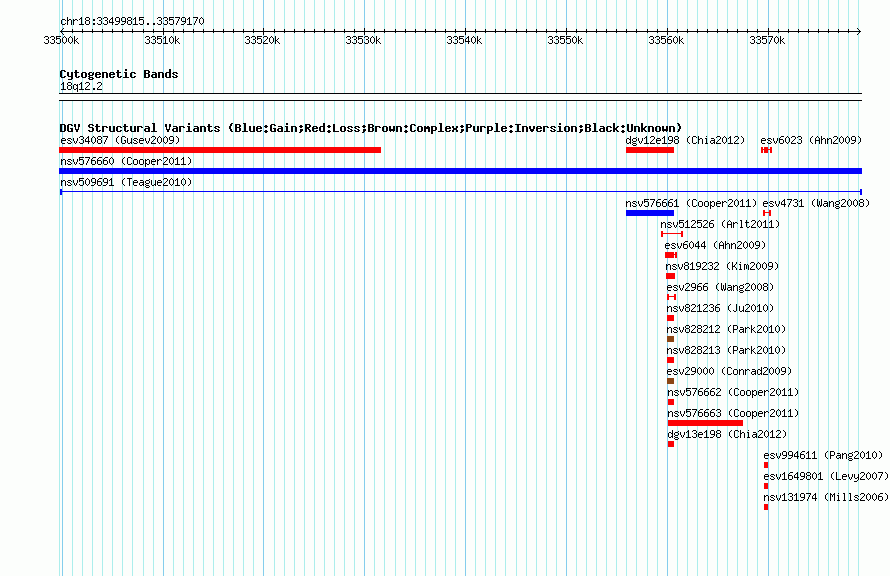Open the nsv819232 (Kim2009) label

(723, 266)
